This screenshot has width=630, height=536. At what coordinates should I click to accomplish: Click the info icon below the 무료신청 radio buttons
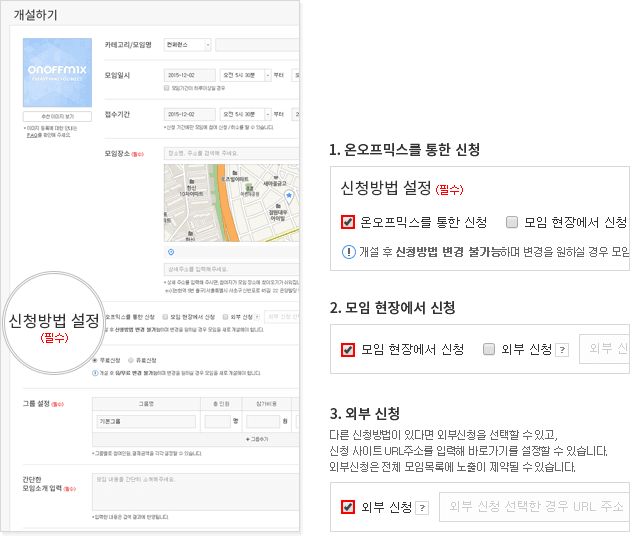coord(95,373)
